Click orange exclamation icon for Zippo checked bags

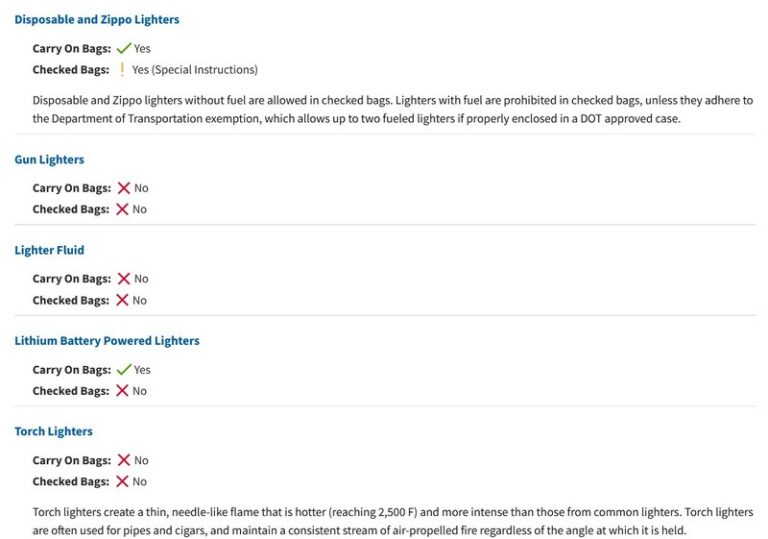click(x=122, y=69)
